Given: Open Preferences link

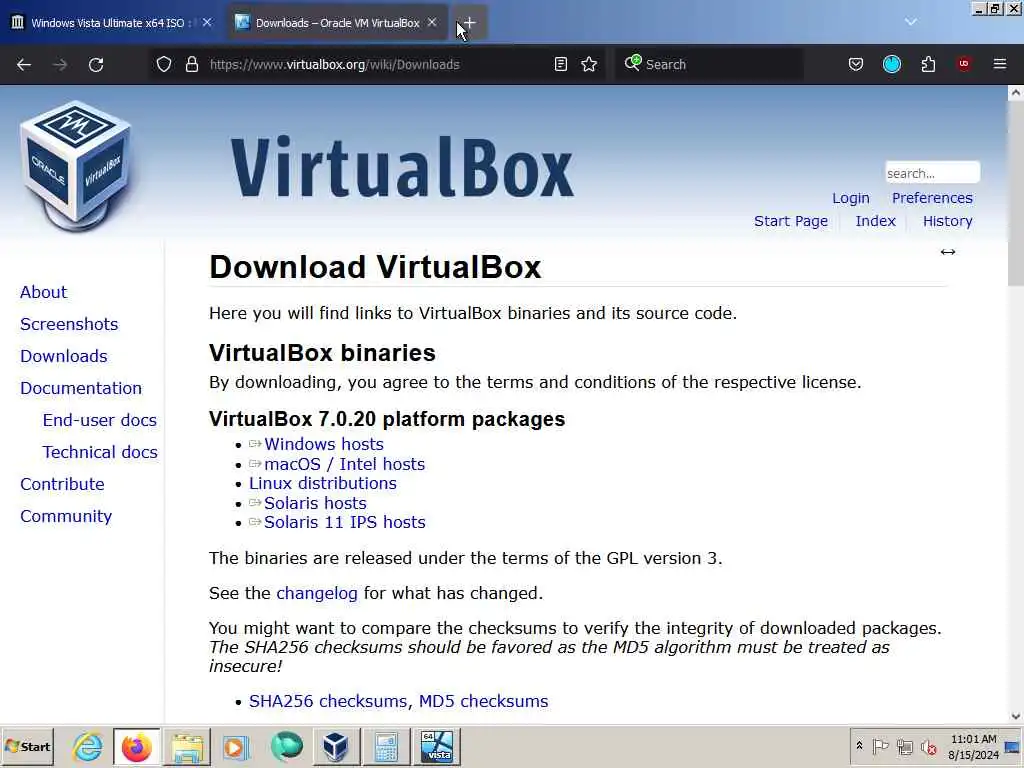Looking at the screenshot, I should tap(932, 198).
